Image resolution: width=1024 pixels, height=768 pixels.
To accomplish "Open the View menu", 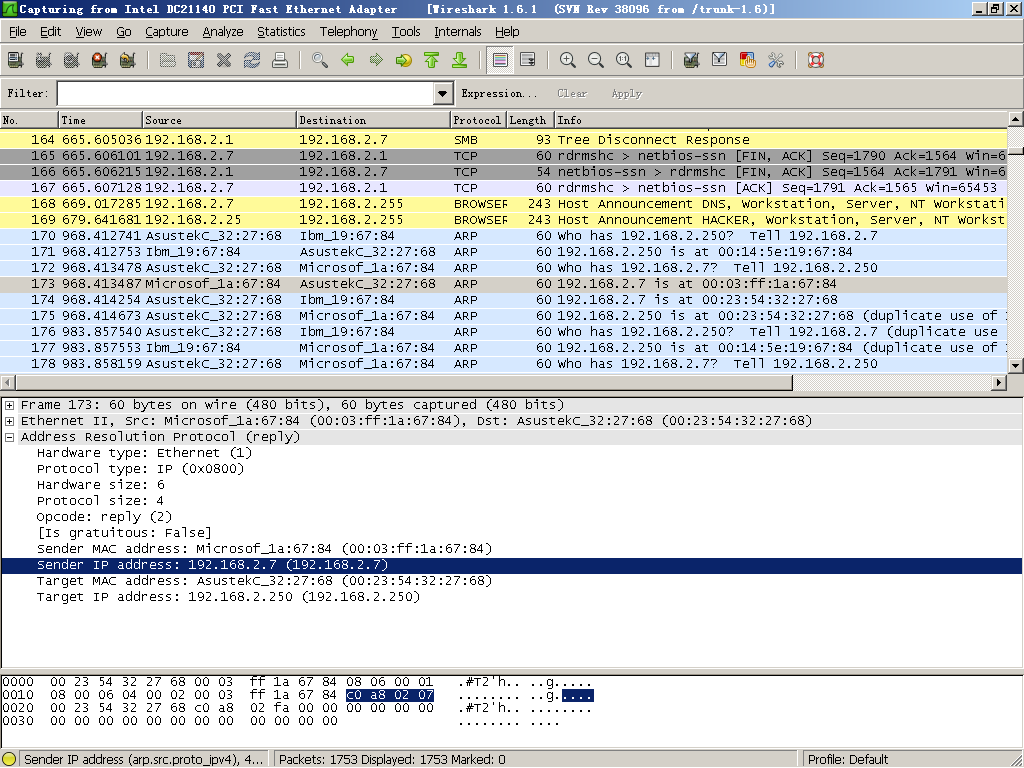I will coord(89,32).
